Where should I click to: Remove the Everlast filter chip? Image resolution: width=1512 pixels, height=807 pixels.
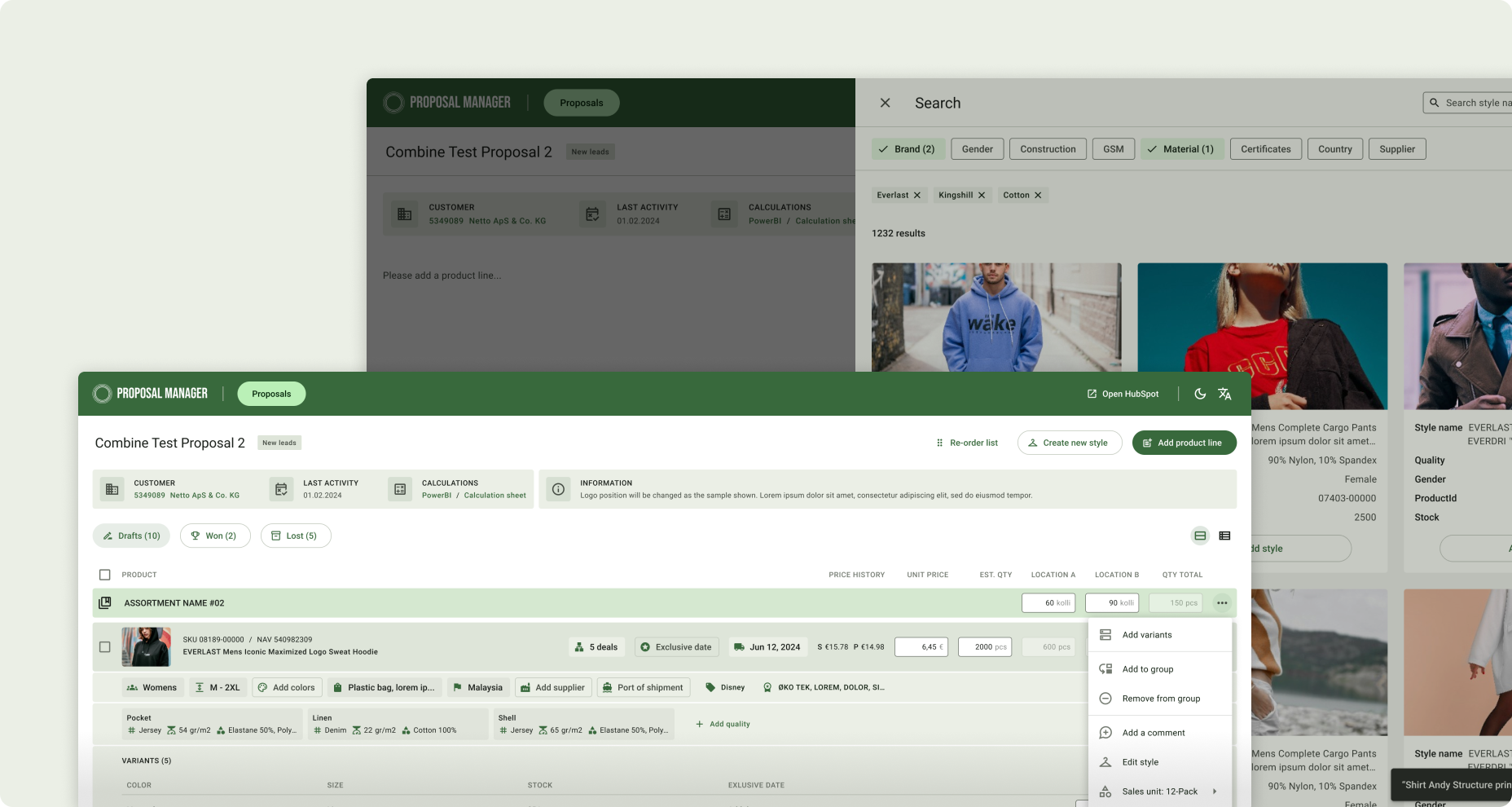[x=917, y=196]
